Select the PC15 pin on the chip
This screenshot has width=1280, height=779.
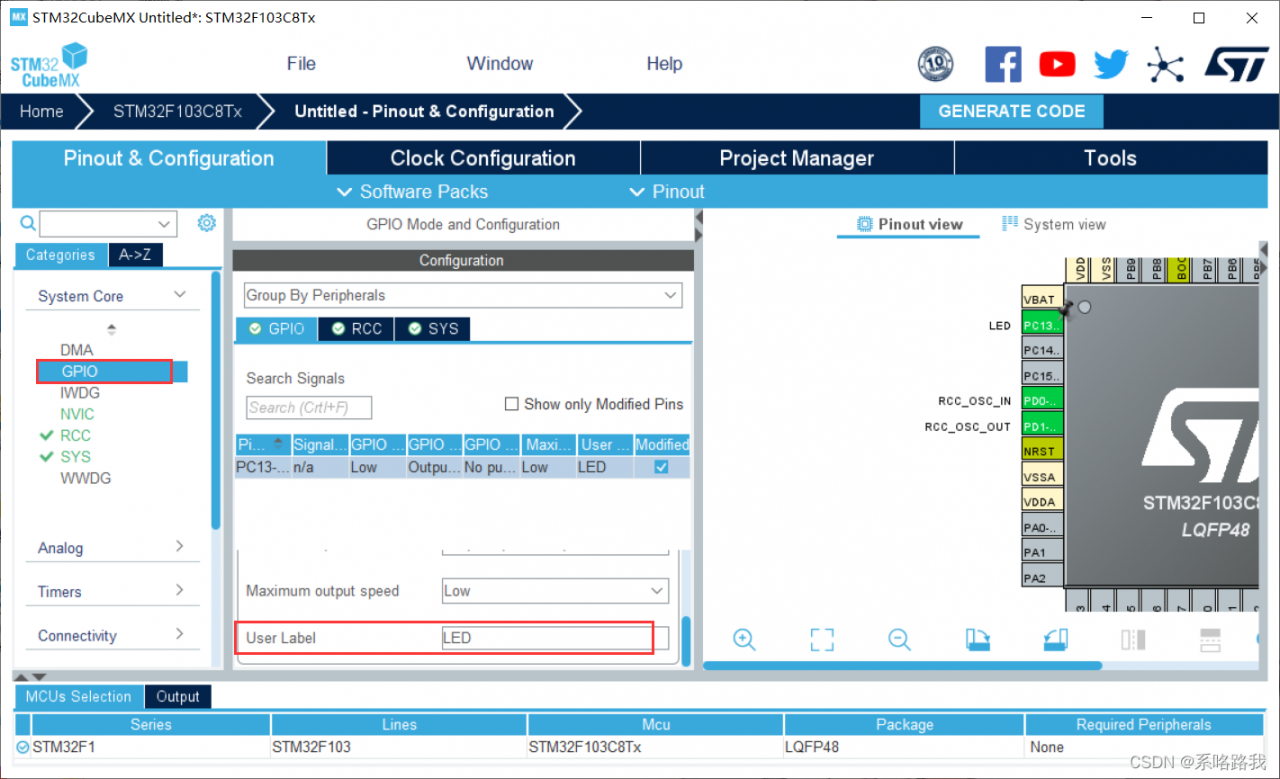click(x=1042, y=376)
